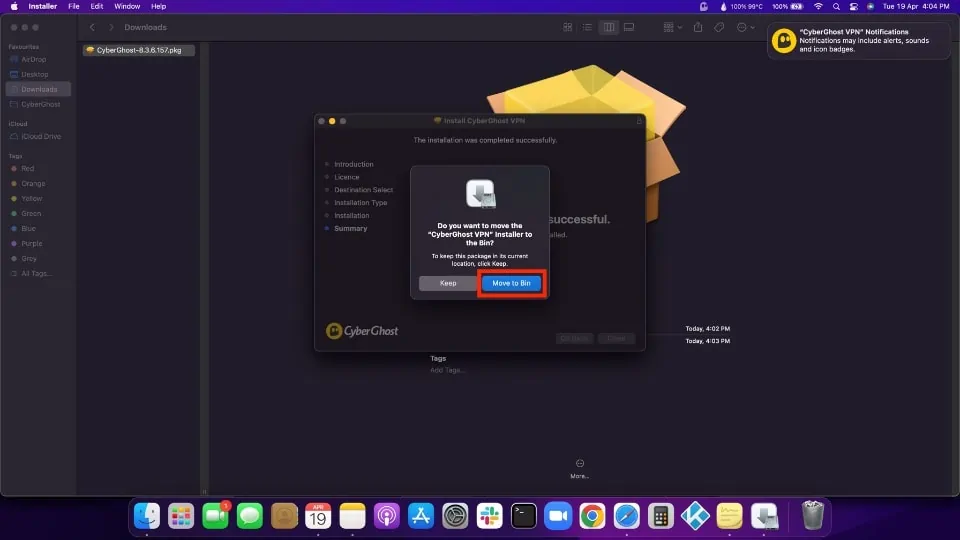Image resolution: width=960 pixels, height=540 pixels.
Task: Open the Finder group-by dropdown
Action: coord(672,27)
